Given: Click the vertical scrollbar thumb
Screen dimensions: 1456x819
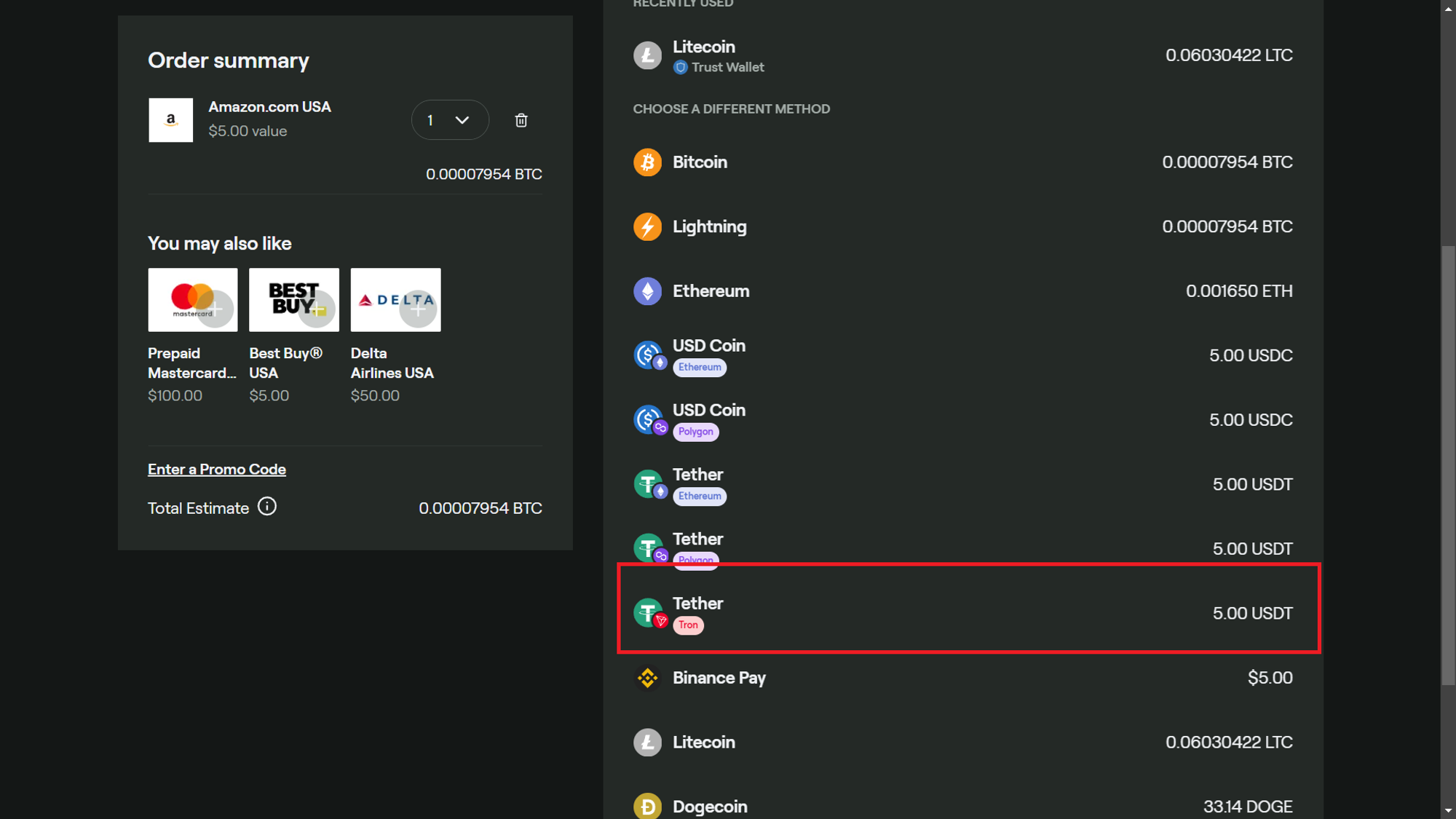Looking at the screenshot, I should point(1448,466).
